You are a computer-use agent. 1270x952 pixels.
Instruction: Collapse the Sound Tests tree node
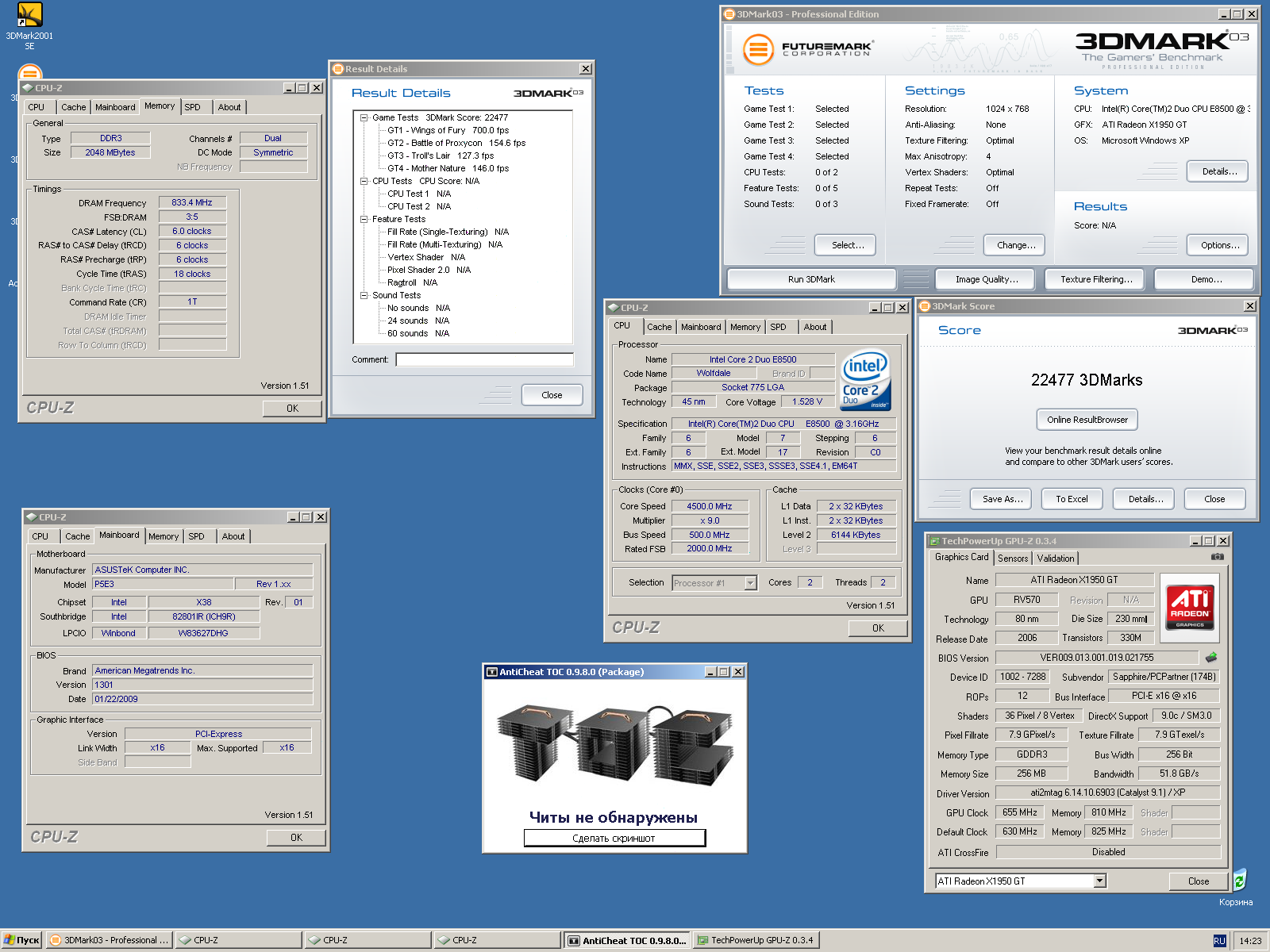(364, 295)
